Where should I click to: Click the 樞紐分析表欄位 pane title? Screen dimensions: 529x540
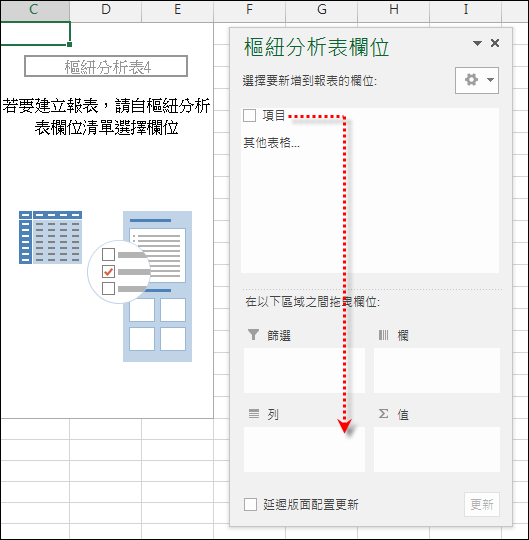(x=317, y=47)
